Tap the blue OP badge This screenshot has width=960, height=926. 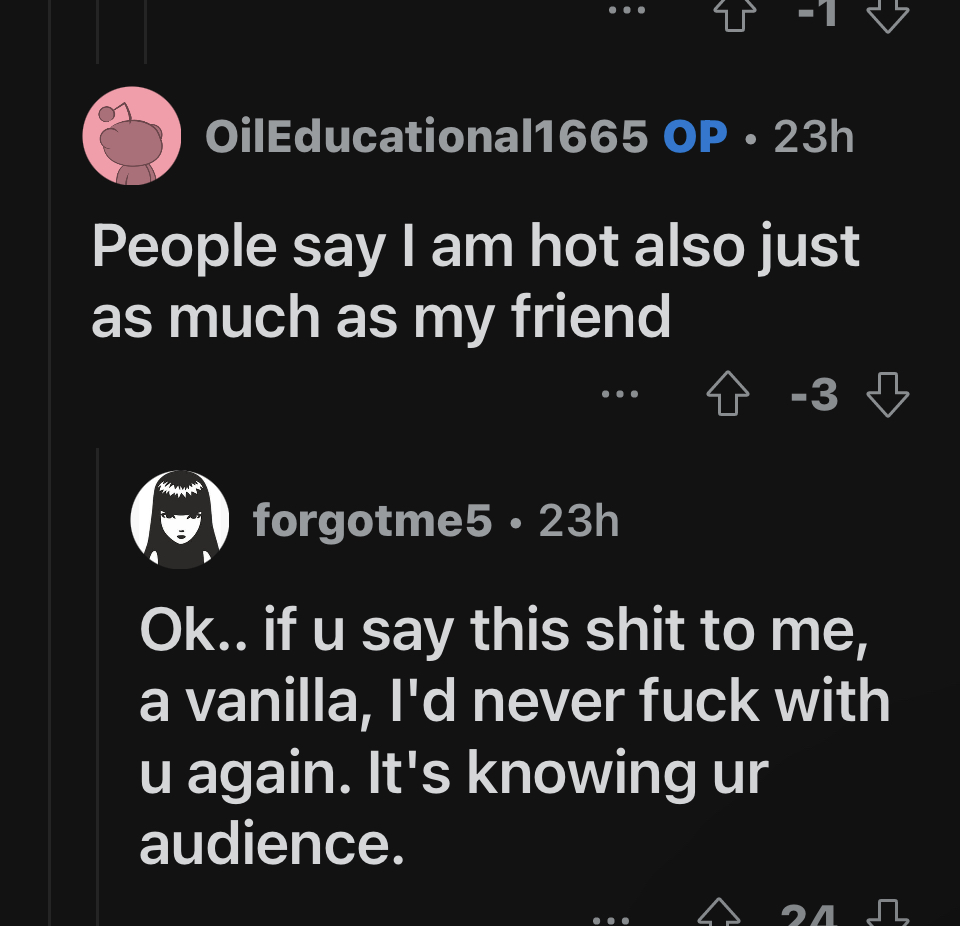pos(695,136)
